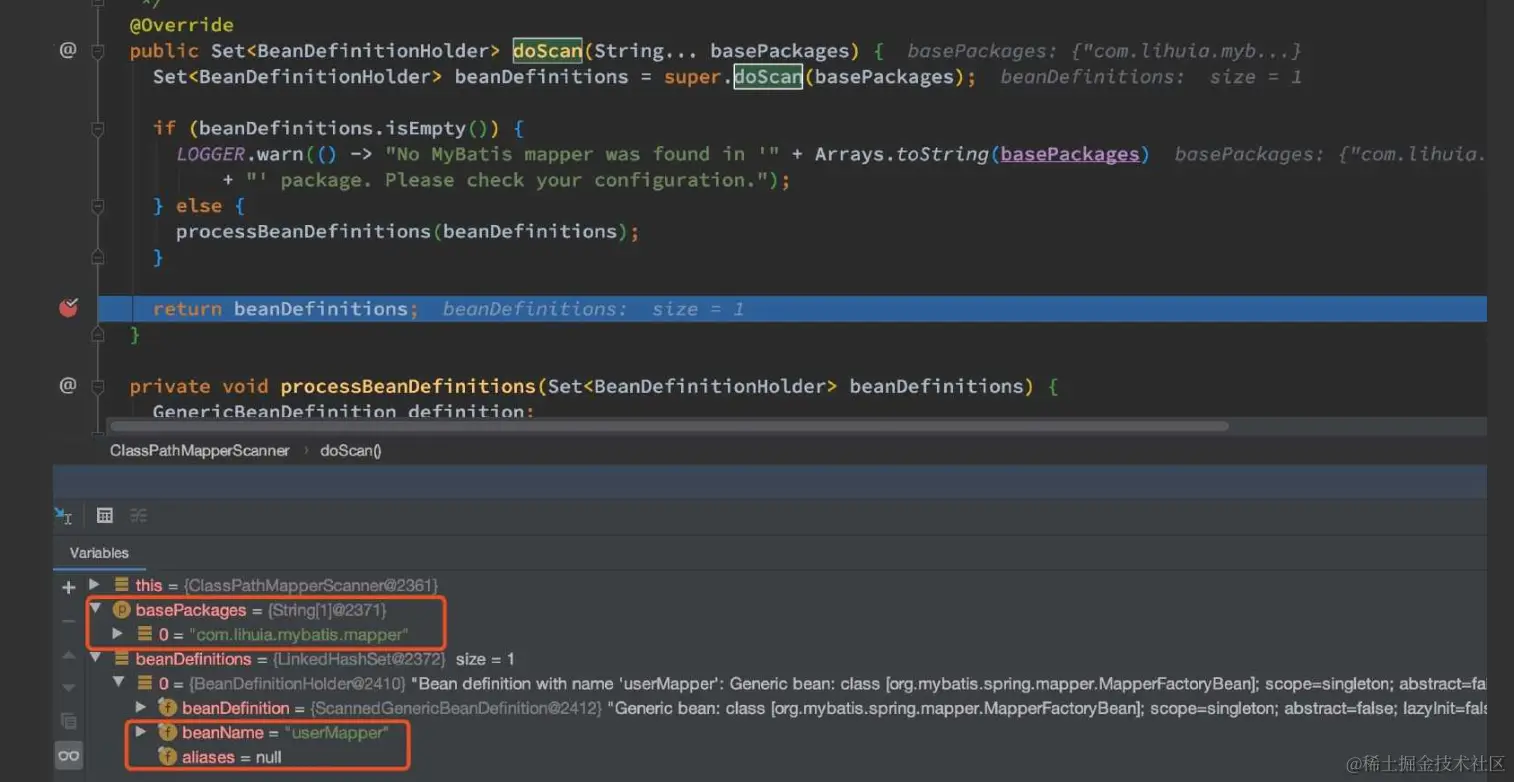This screenshot has width=1514, height=782.
Task: Click the element icon beside "com.lihuia.mybatis.mapper"
Action: point(144,634)
